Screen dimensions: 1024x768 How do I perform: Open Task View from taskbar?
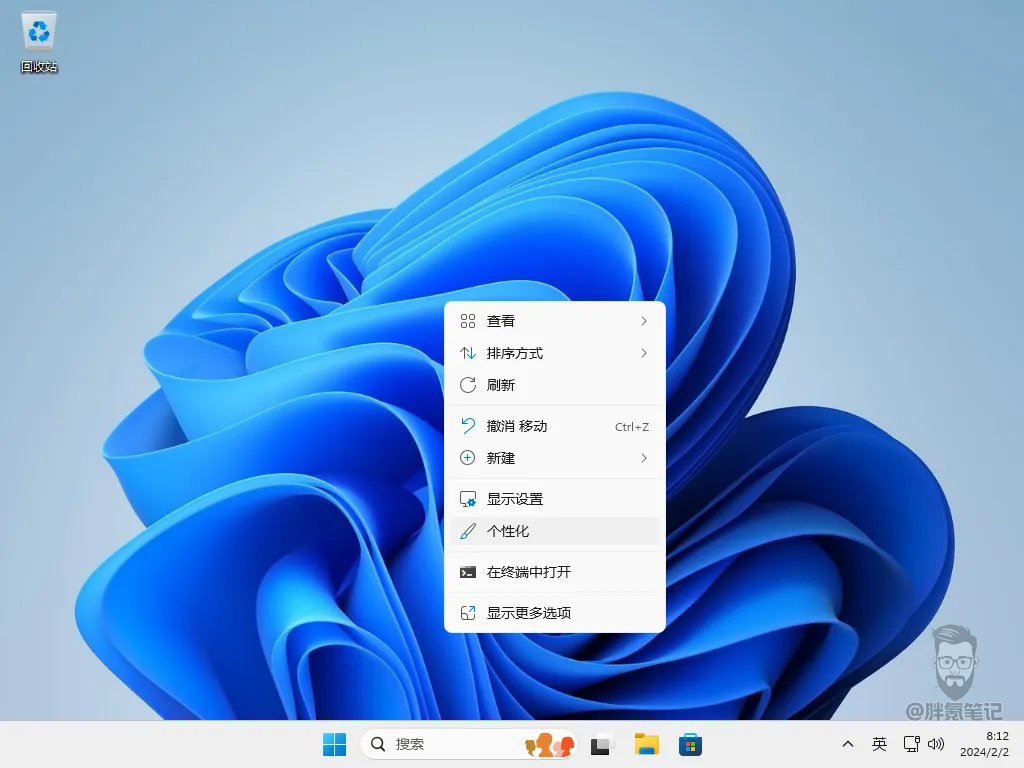pyautogui.click(x=602, y=744)
